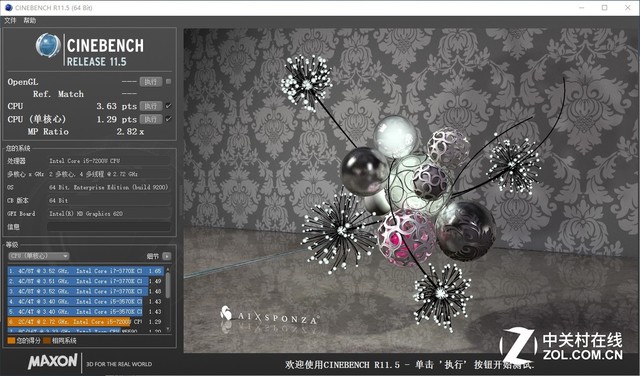Run the CPU (单核心) single-core test

151,119
